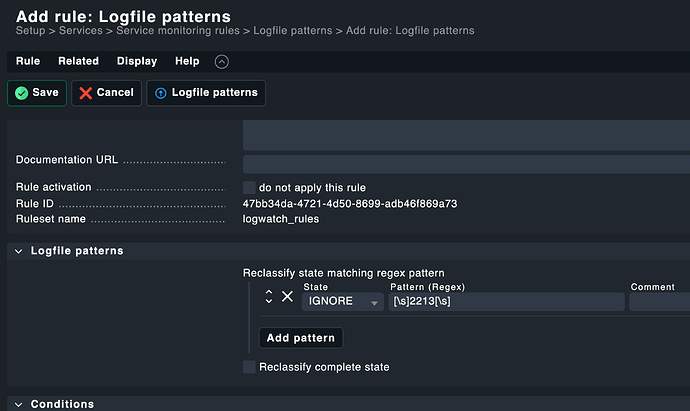The image size is (690, 411).
Task: Click the red Cancel X icon
Action: (86, 93)
